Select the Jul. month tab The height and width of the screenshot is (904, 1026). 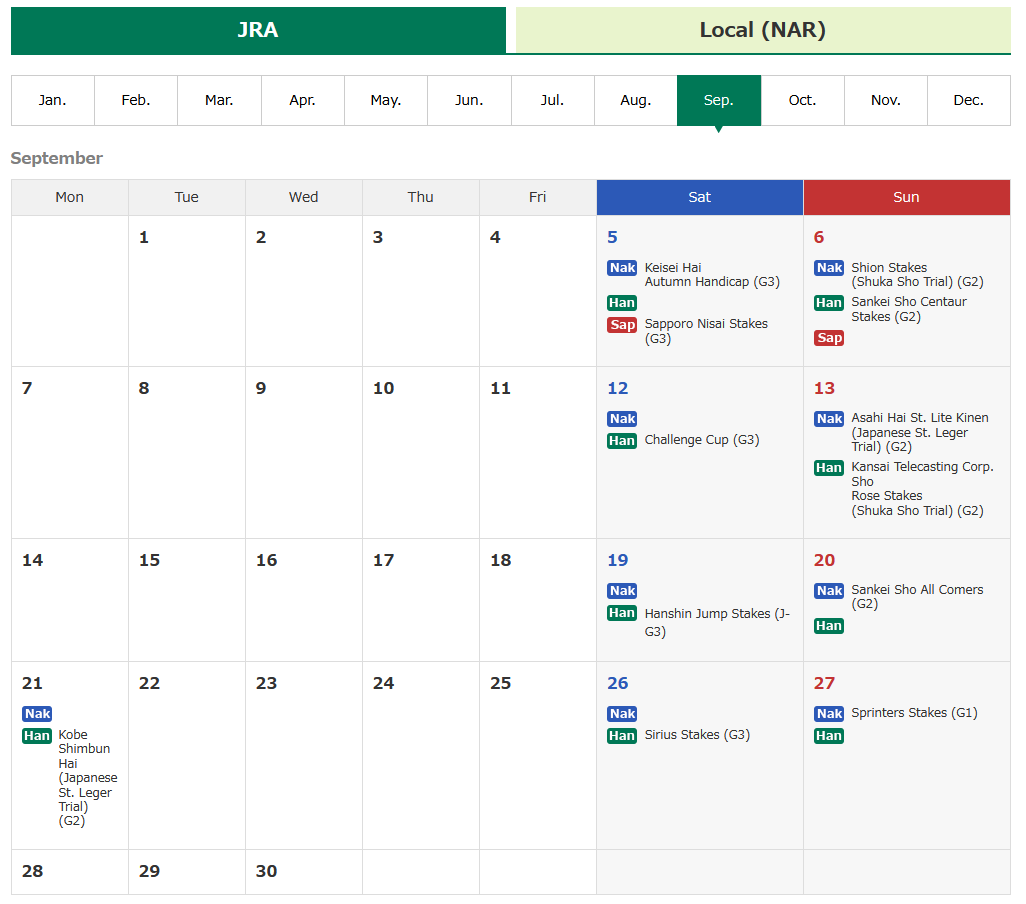[x=552, y=100]
